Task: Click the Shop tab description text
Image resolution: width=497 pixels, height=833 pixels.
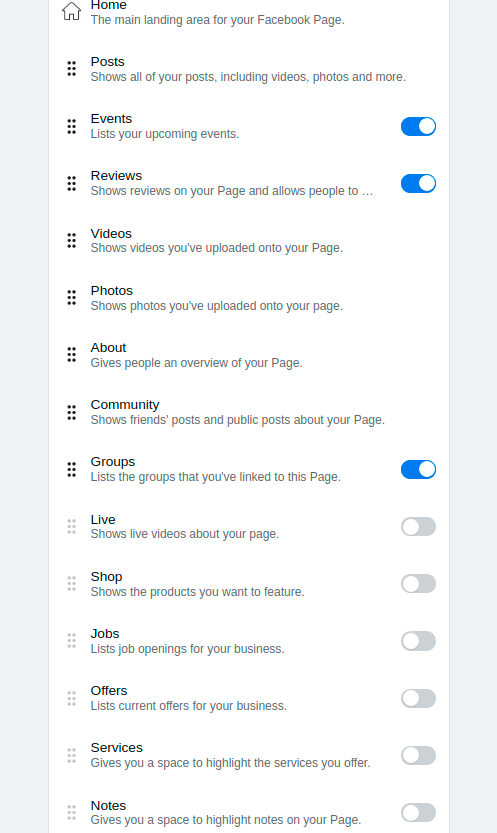Action: pos(198,592)
